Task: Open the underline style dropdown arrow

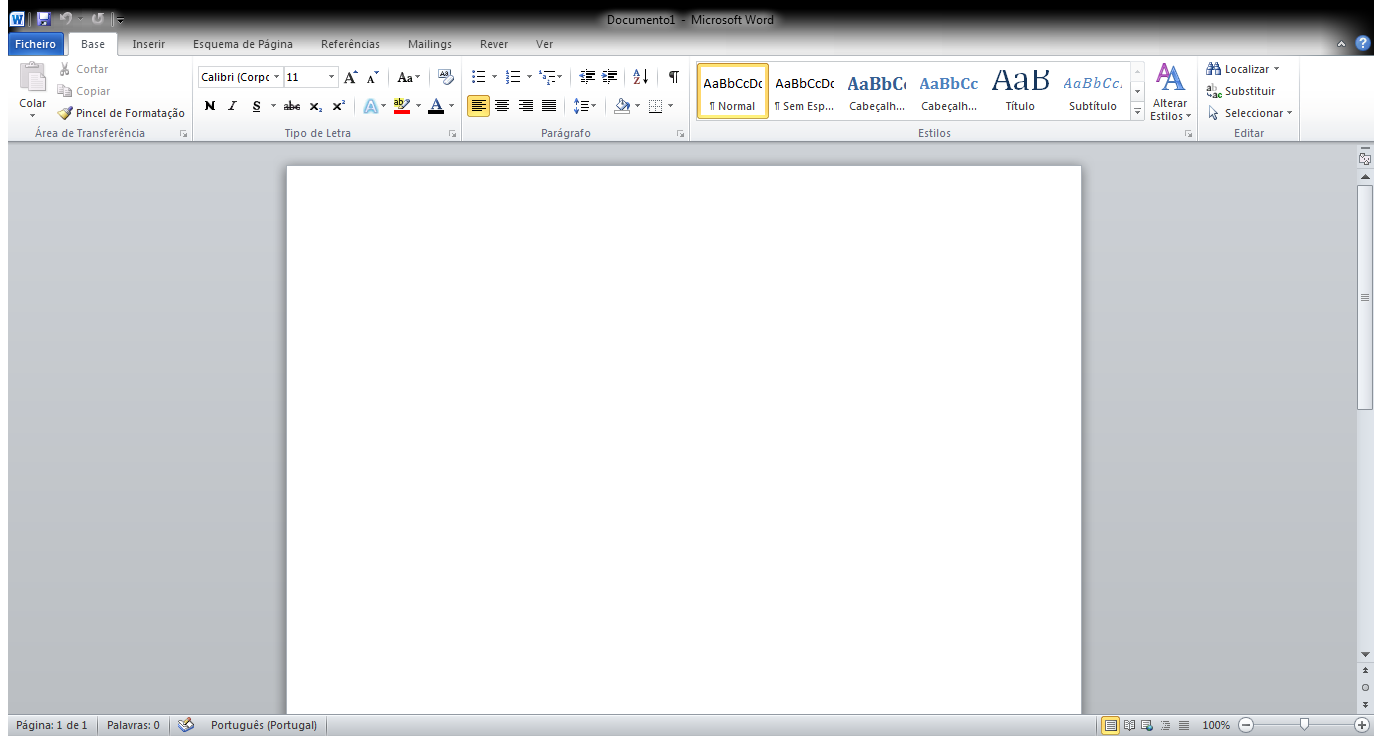Action: pyautogui.click(x=273, y=106)
